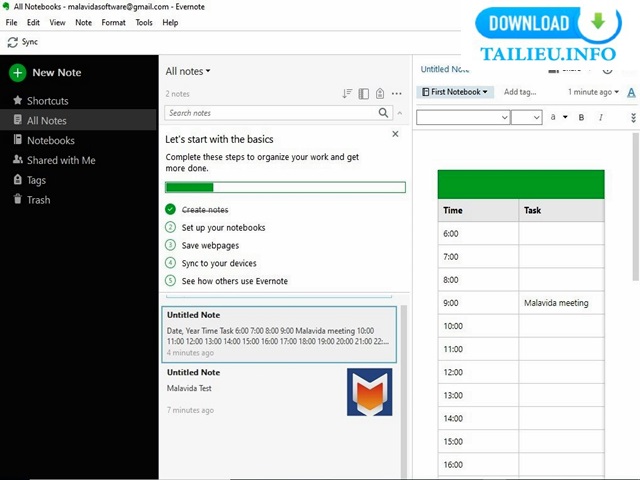Click the Sync arrows icon
Image resolution: width=640 pixels, height=480 pixels.
click(13, 42)
